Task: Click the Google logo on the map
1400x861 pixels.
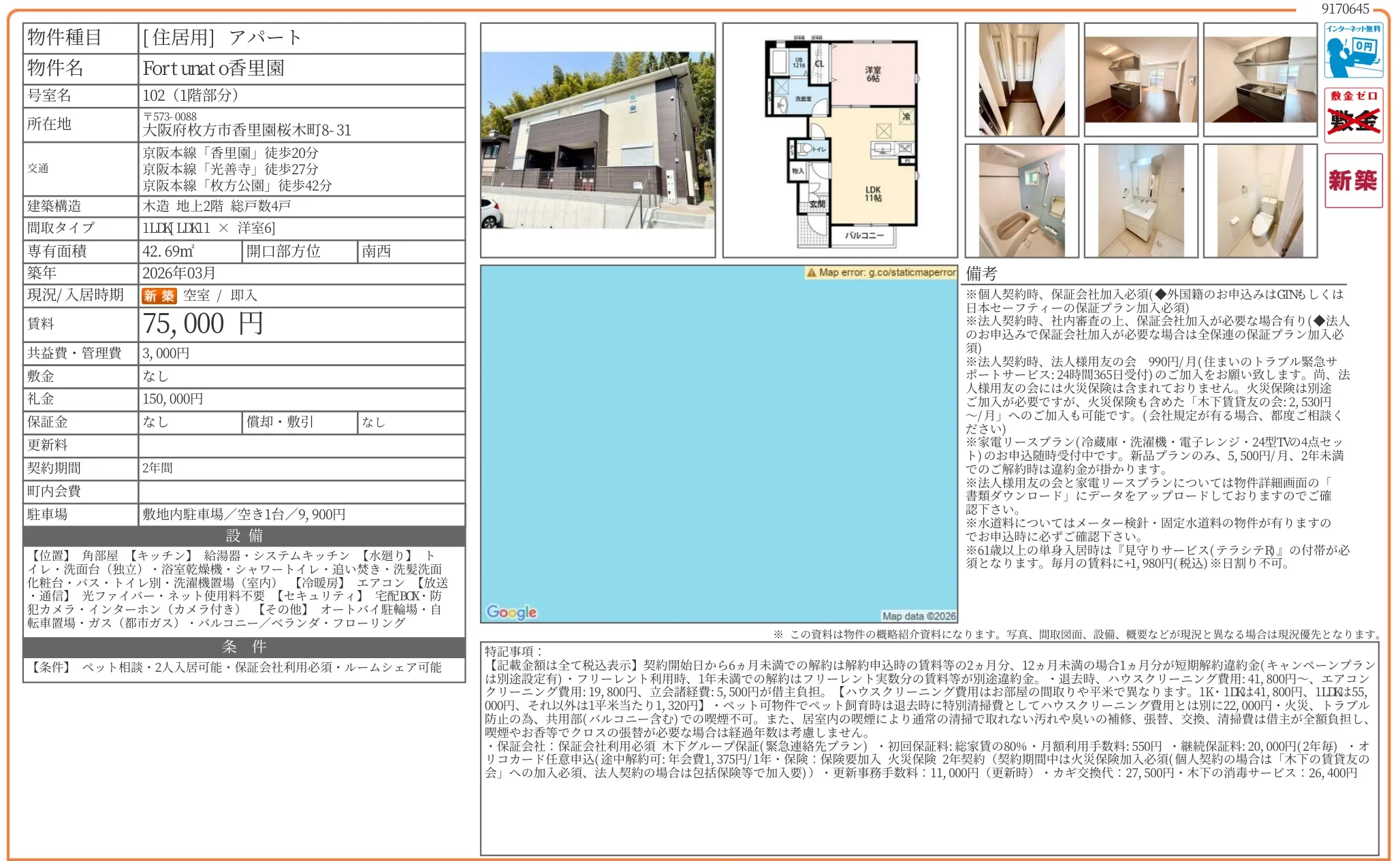Action: pos(511,612)
